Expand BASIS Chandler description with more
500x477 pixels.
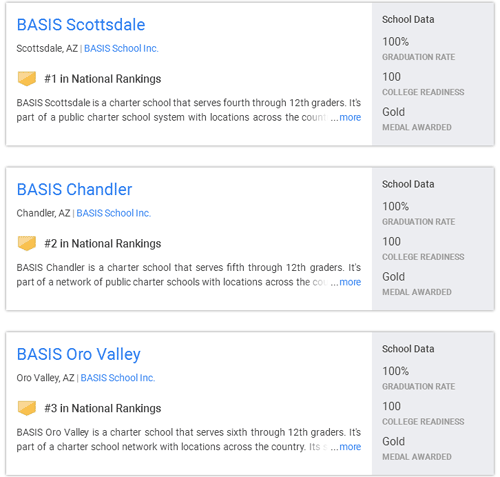coord(350,282)
